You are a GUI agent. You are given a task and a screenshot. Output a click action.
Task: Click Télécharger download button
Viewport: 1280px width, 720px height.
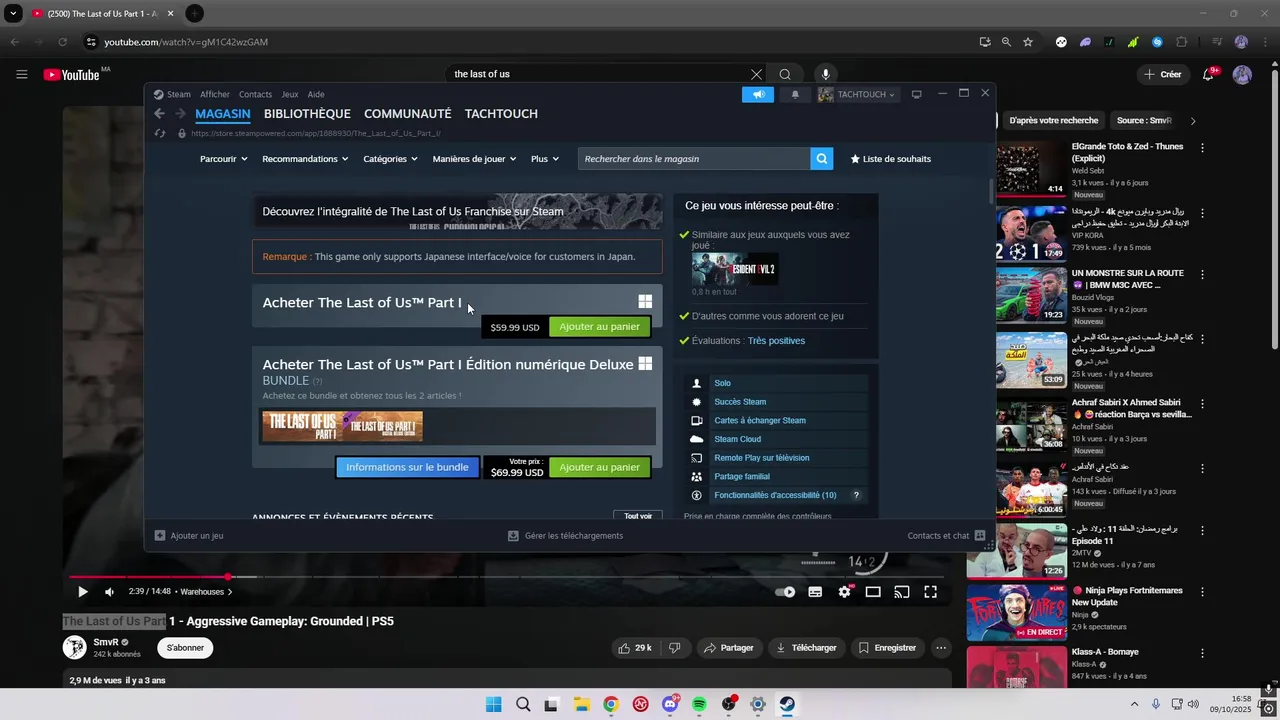click(806, 648)
